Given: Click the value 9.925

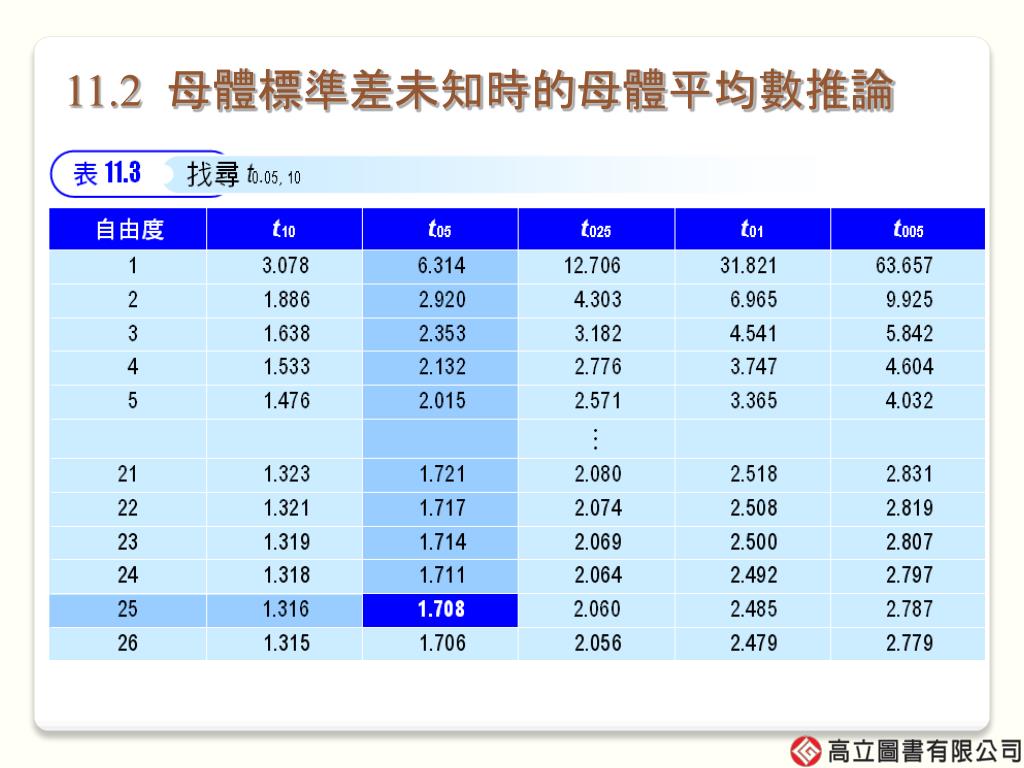Looking at the screenshot, I should tap(909, 300).
